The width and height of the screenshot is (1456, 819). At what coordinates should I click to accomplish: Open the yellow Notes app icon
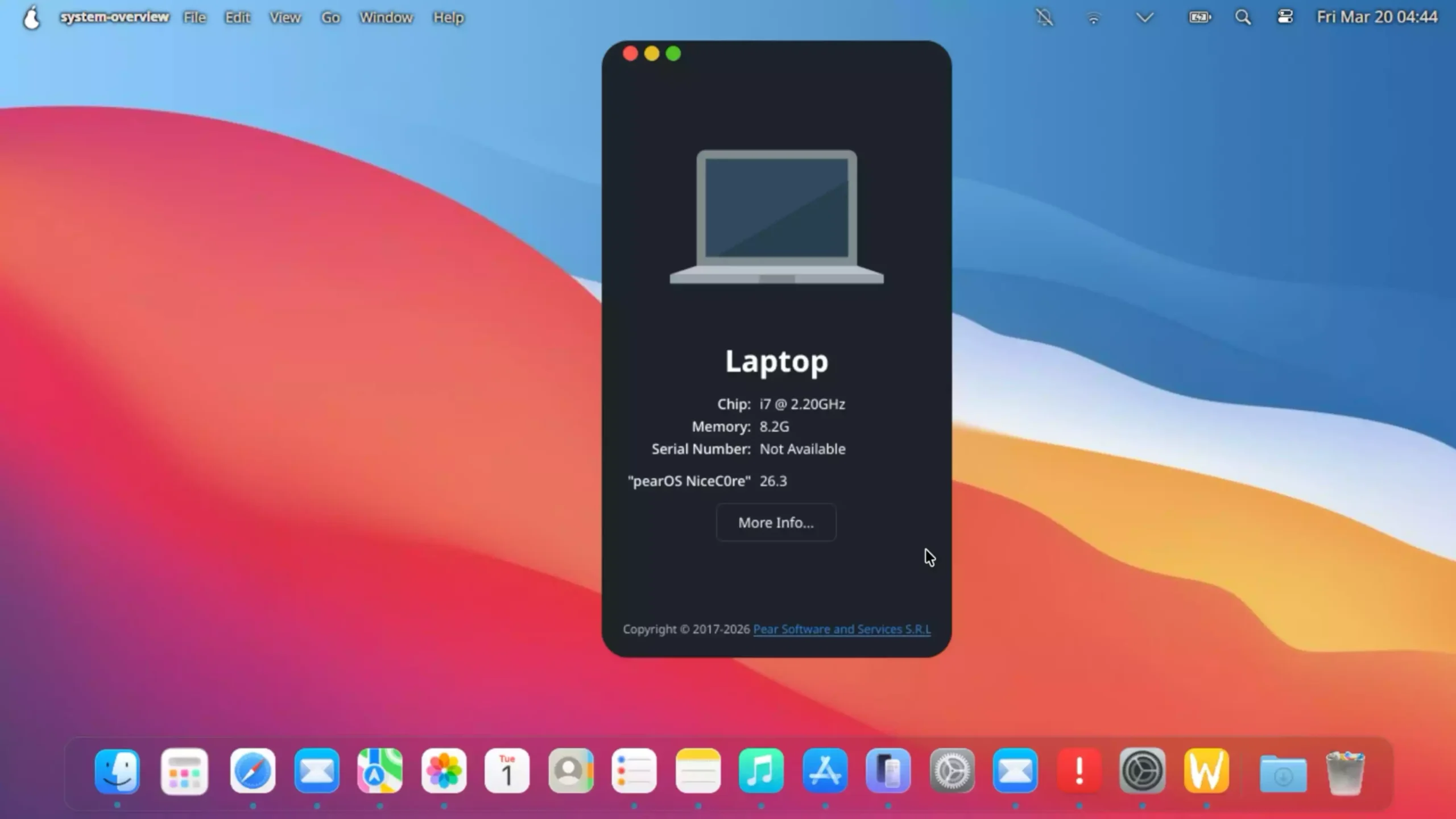698,771
